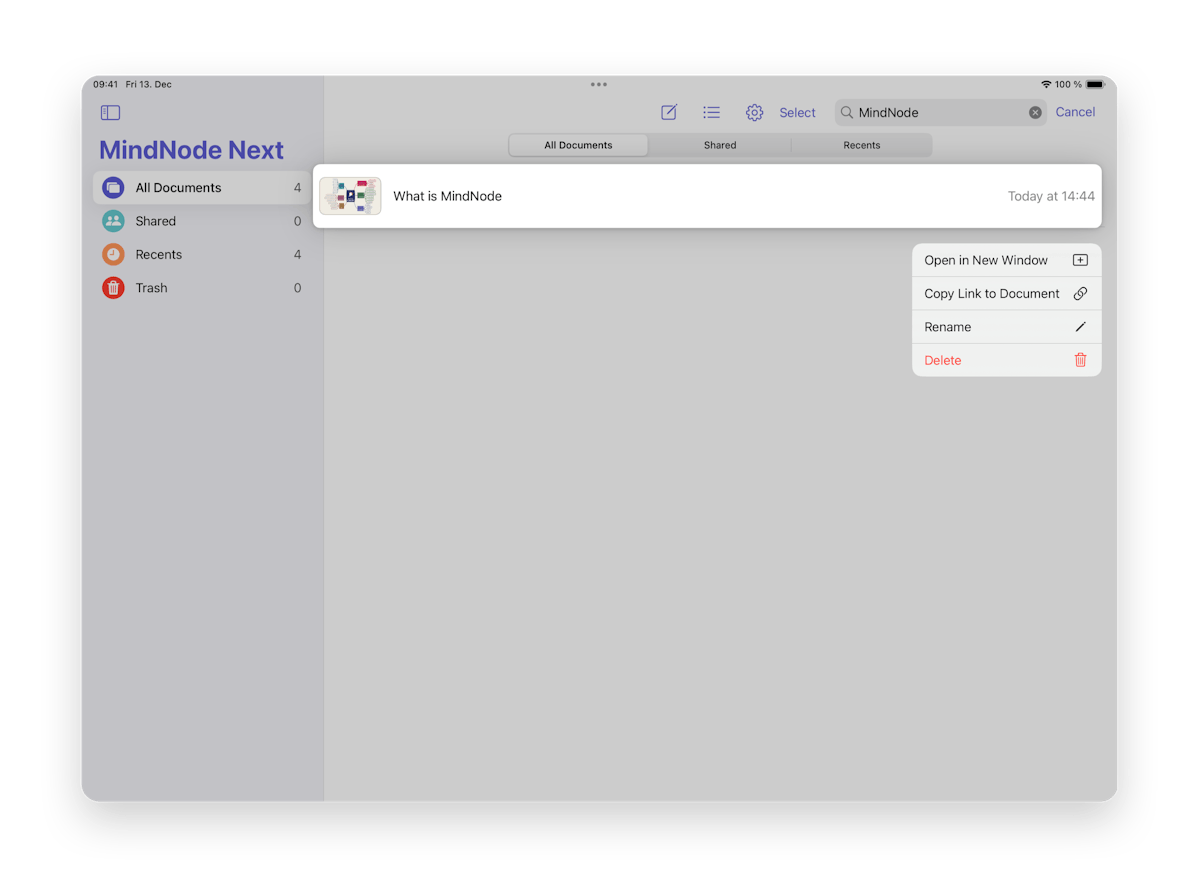The image size is (1200, 891).
Task: Switch to the Recents tab
Action: (x=860, y=144)
